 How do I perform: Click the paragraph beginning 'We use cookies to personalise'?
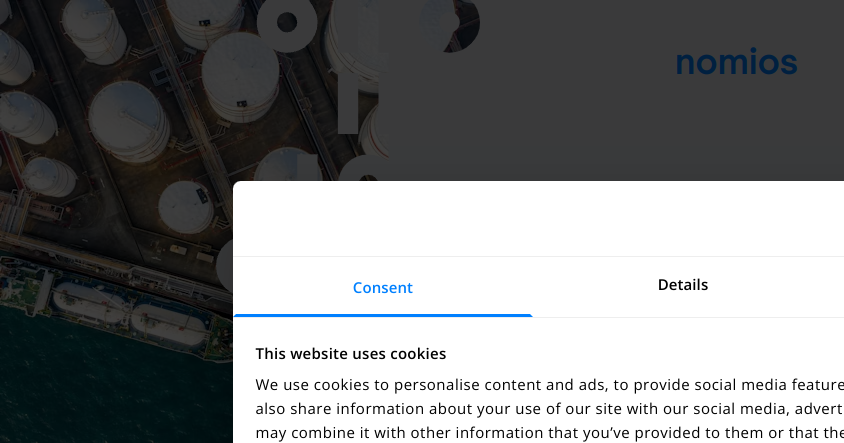(x=550, y=409)
